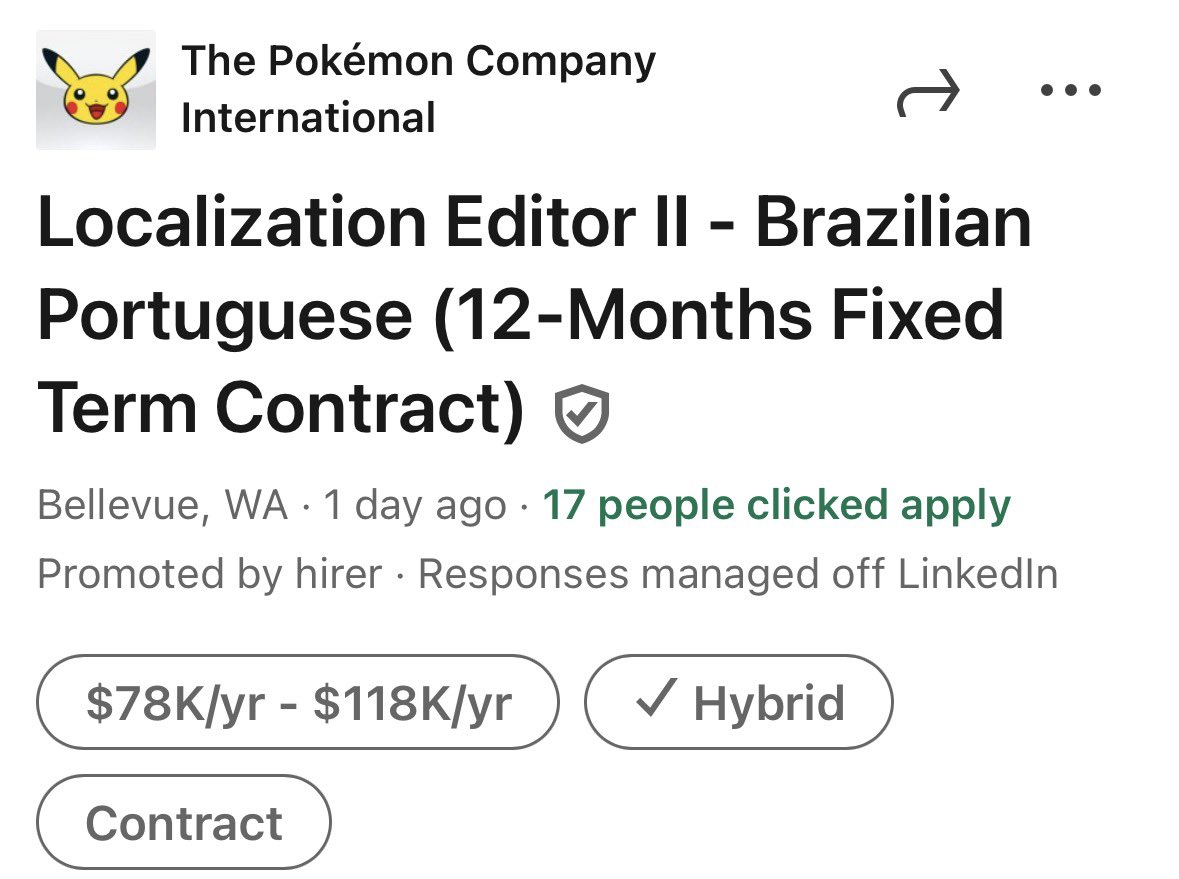Select the Contract job type chip

click(184, 823)
